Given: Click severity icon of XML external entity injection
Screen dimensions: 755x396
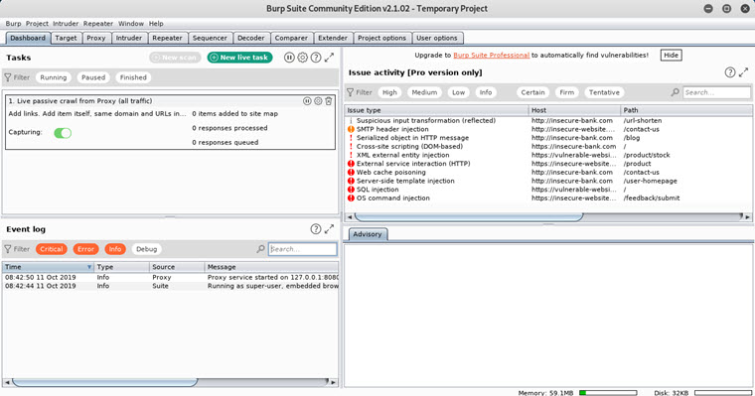Looking at the screenshot, I should point(351,155).
